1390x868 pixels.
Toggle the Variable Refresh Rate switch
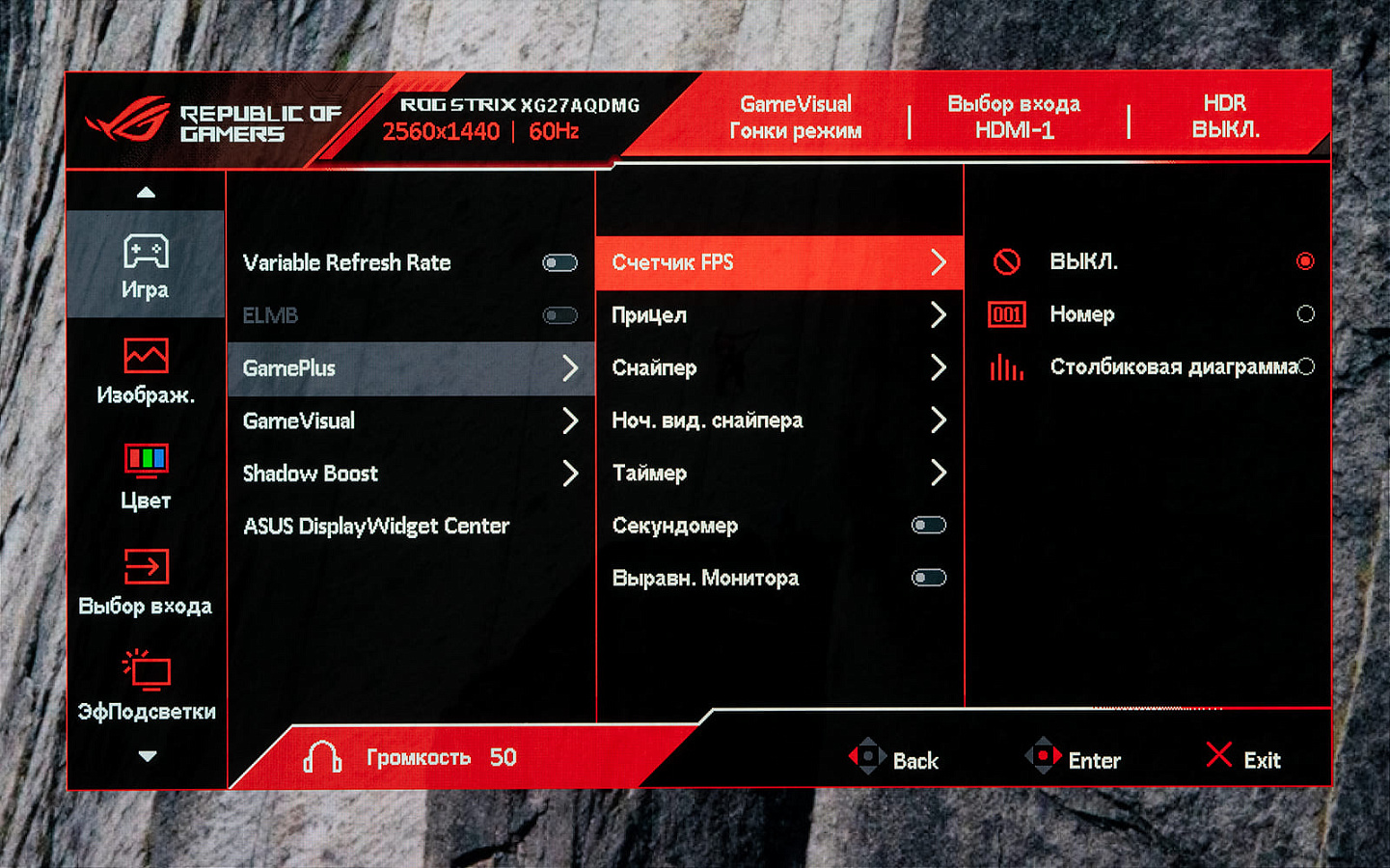coord(559,263)
